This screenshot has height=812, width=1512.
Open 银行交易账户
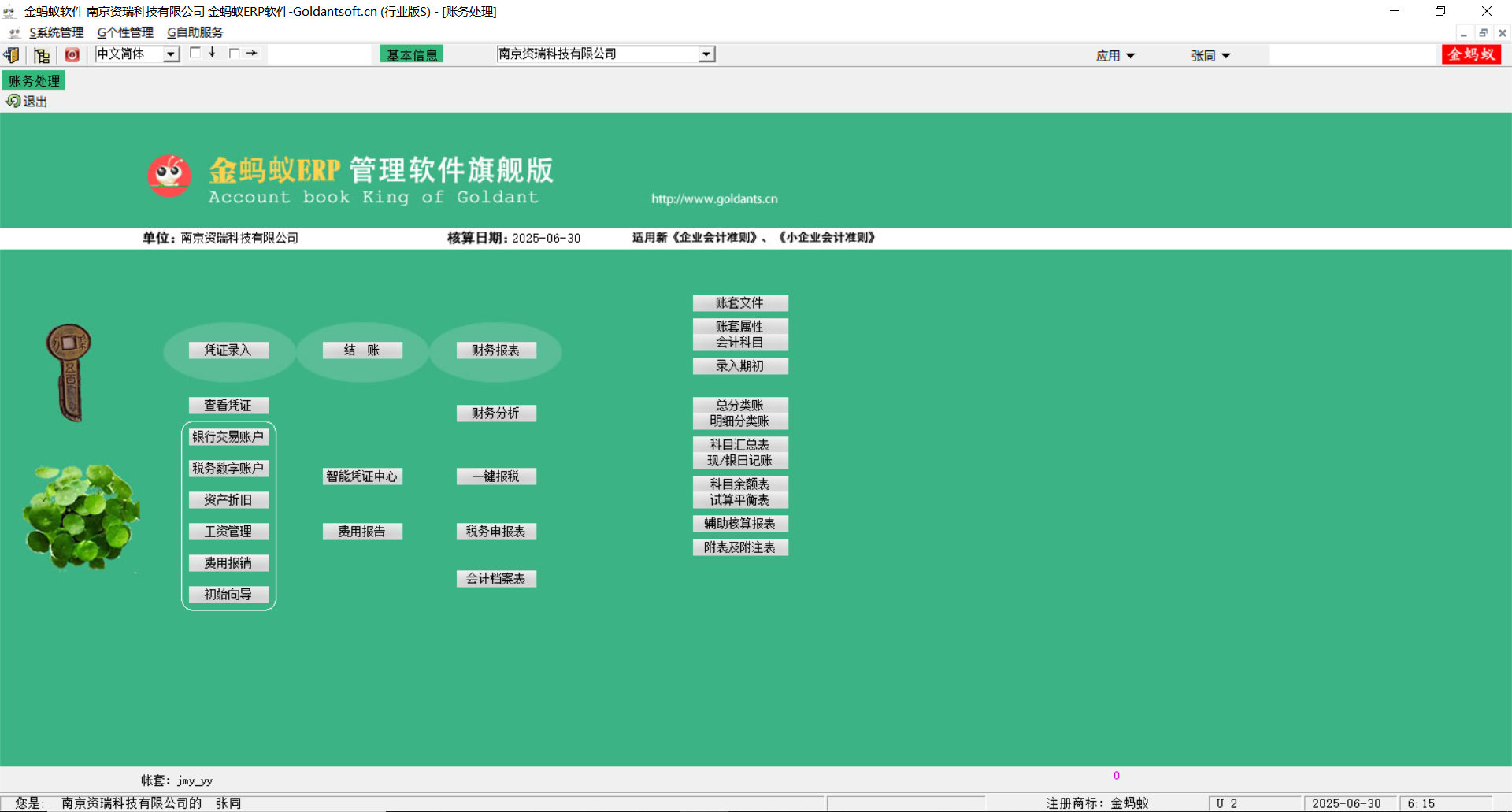228,437
